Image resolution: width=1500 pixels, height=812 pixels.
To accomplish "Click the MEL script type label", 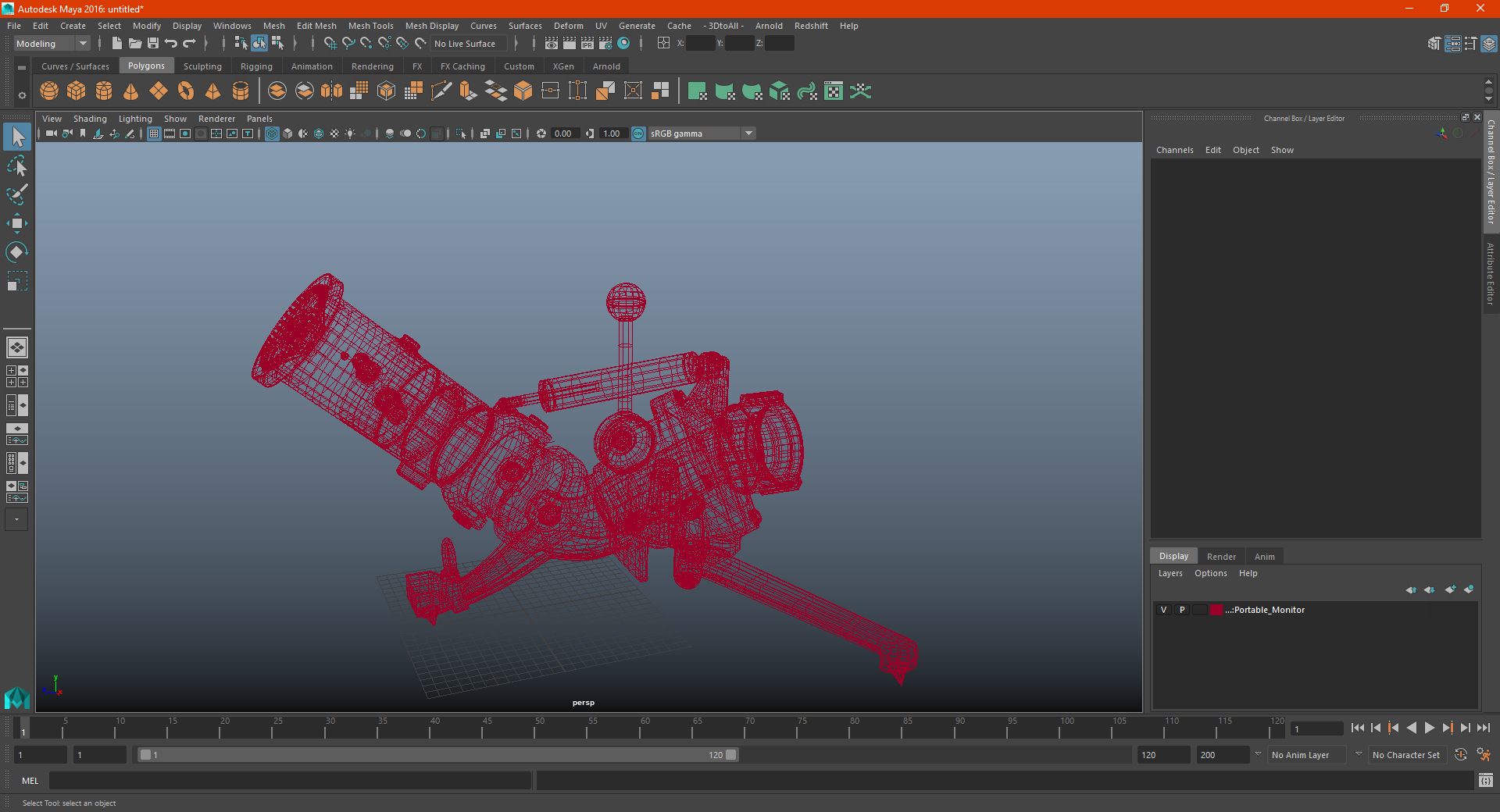I will click(x=30, y=781).
